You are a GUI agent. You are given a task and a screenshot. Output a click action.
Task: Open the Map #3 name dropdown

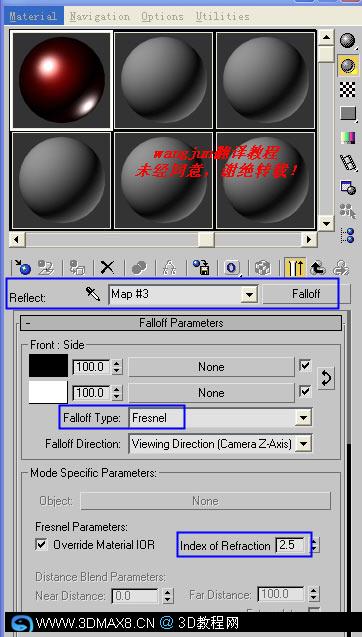[x=249, y=294]
